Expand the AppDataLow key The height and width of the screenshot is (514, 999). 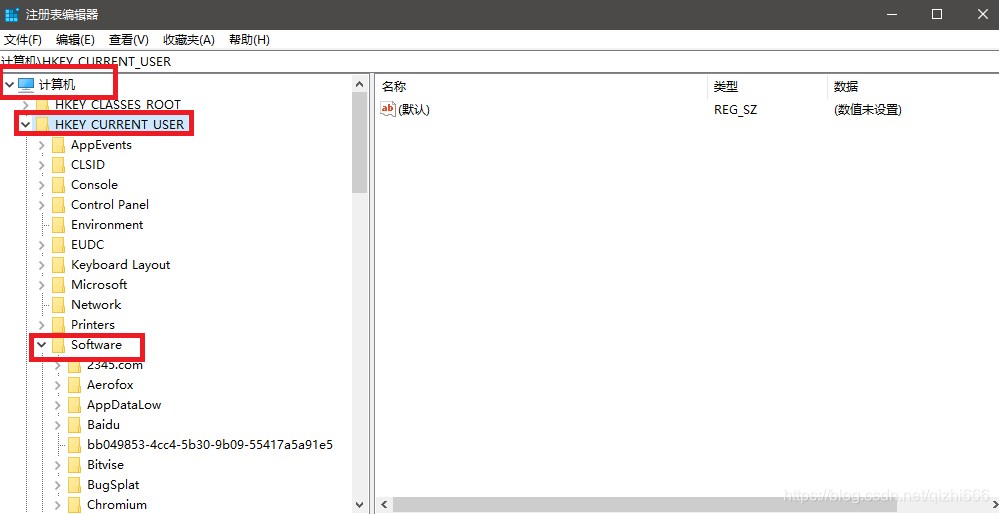(58, 405)
